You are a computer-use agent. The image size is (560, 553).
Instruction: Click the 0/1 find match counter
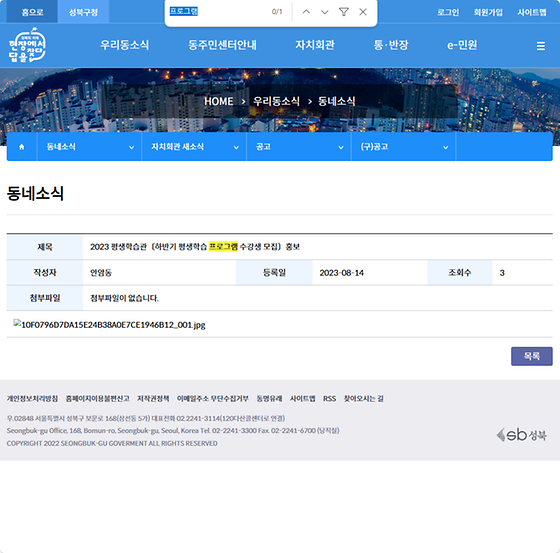pyautogui.click(x=277, y=12)
